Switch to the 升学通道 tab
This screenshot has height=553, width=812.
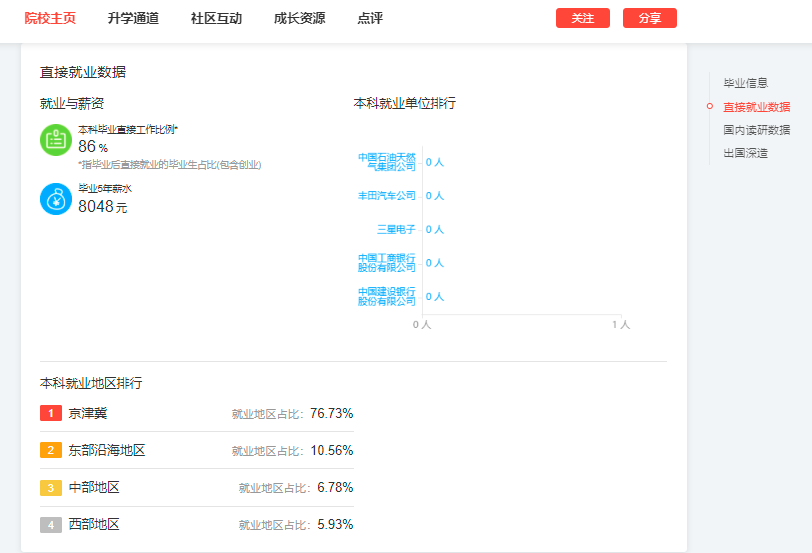tap(133, 18)
